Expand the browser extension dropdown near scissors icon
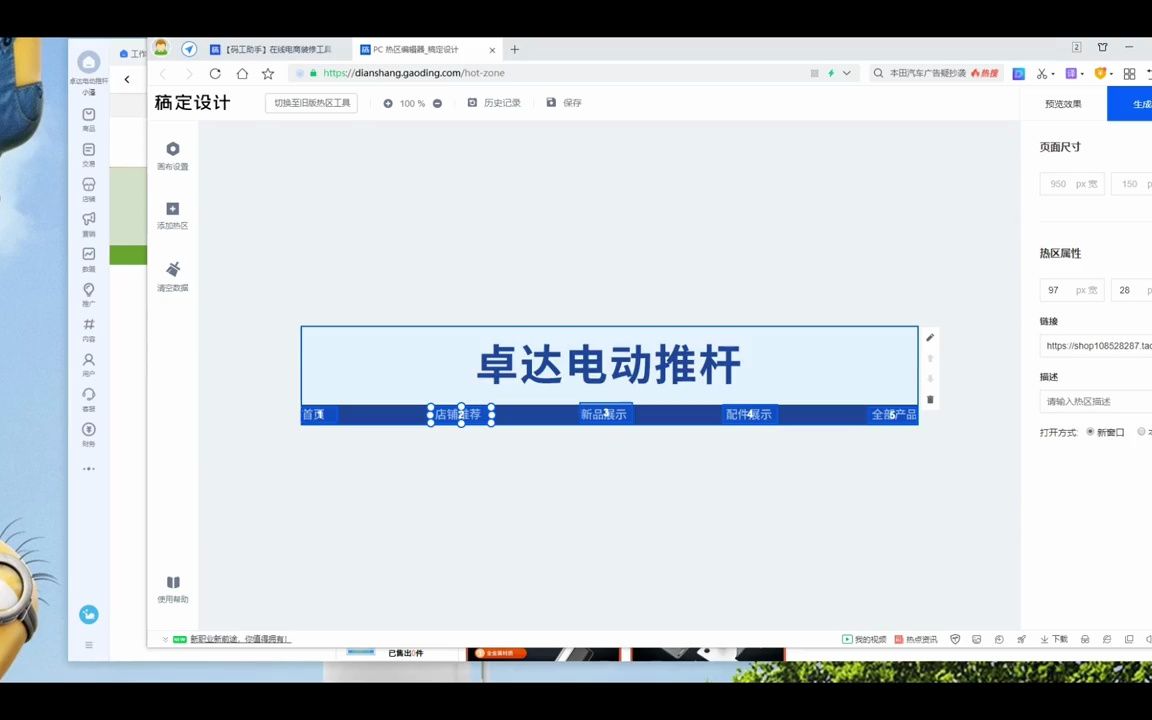Viewport: 1152px width, 720px height. pyautogui.click(x=1055, y=73)
